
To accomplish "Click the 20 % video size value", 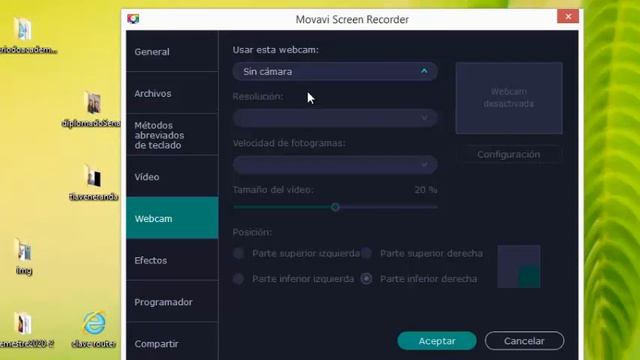I will (426, 190).
